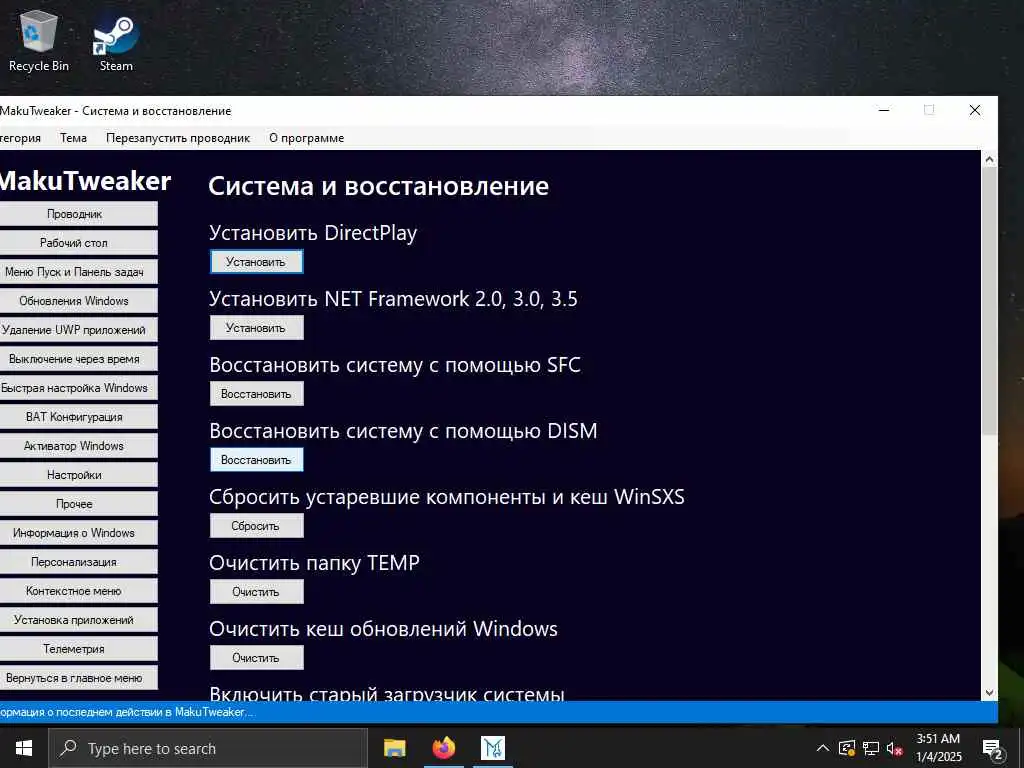Close the MakuTweaker window
This screenshot has width=1024, height=768.
974,110
